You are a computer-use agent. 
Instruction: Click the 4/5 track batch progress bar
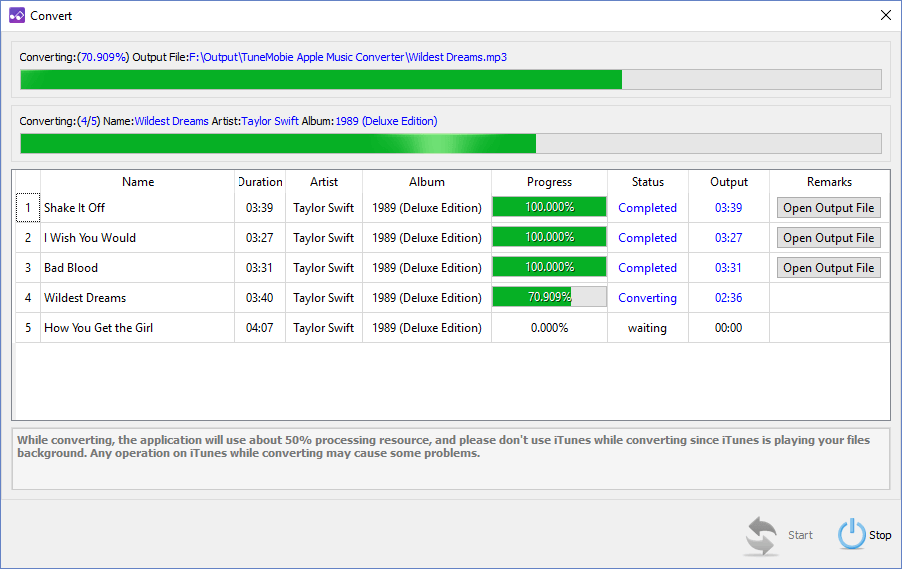coord(451,143)
